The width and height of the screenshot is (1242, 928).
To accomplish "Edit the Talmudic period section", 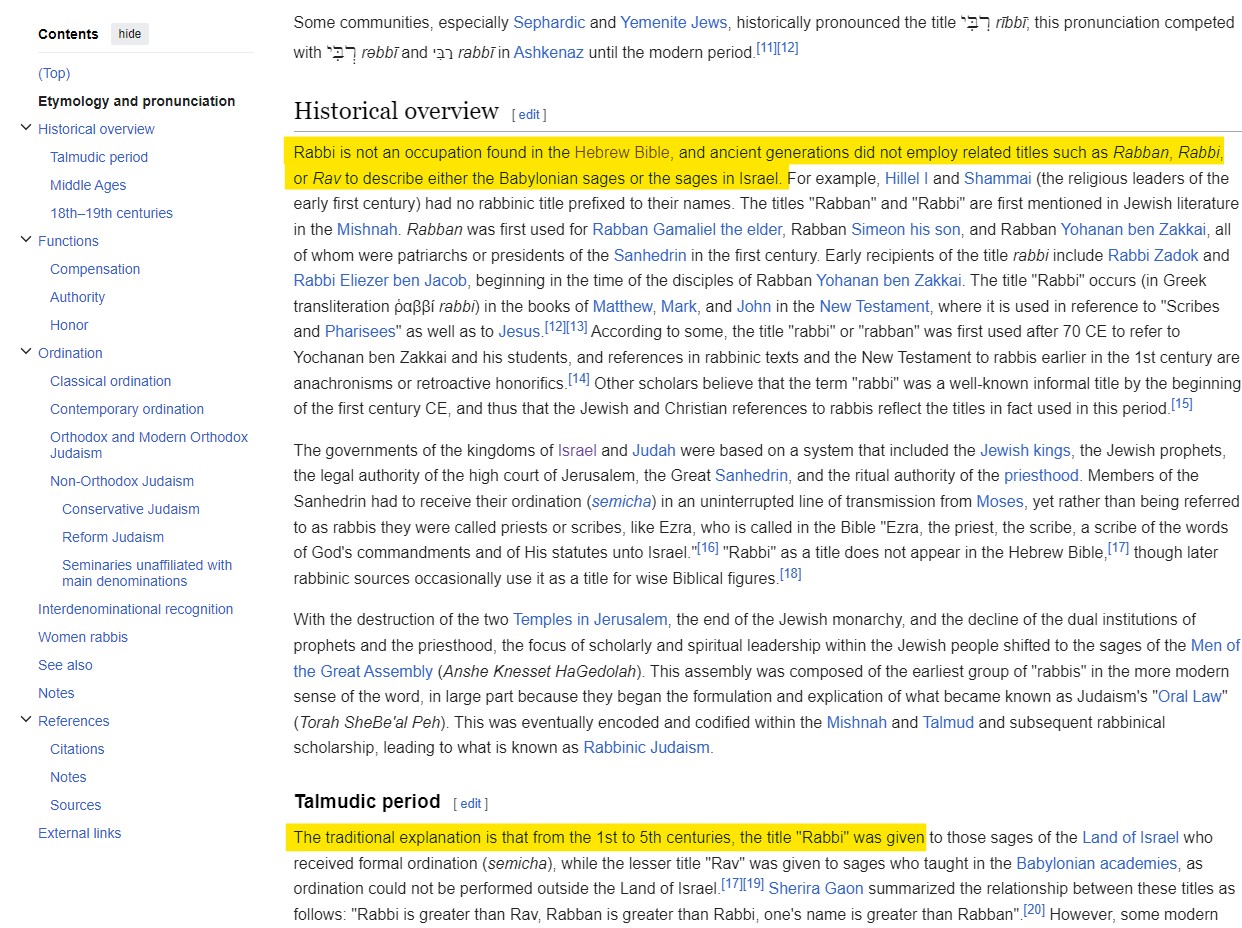I will coord(471,804).
